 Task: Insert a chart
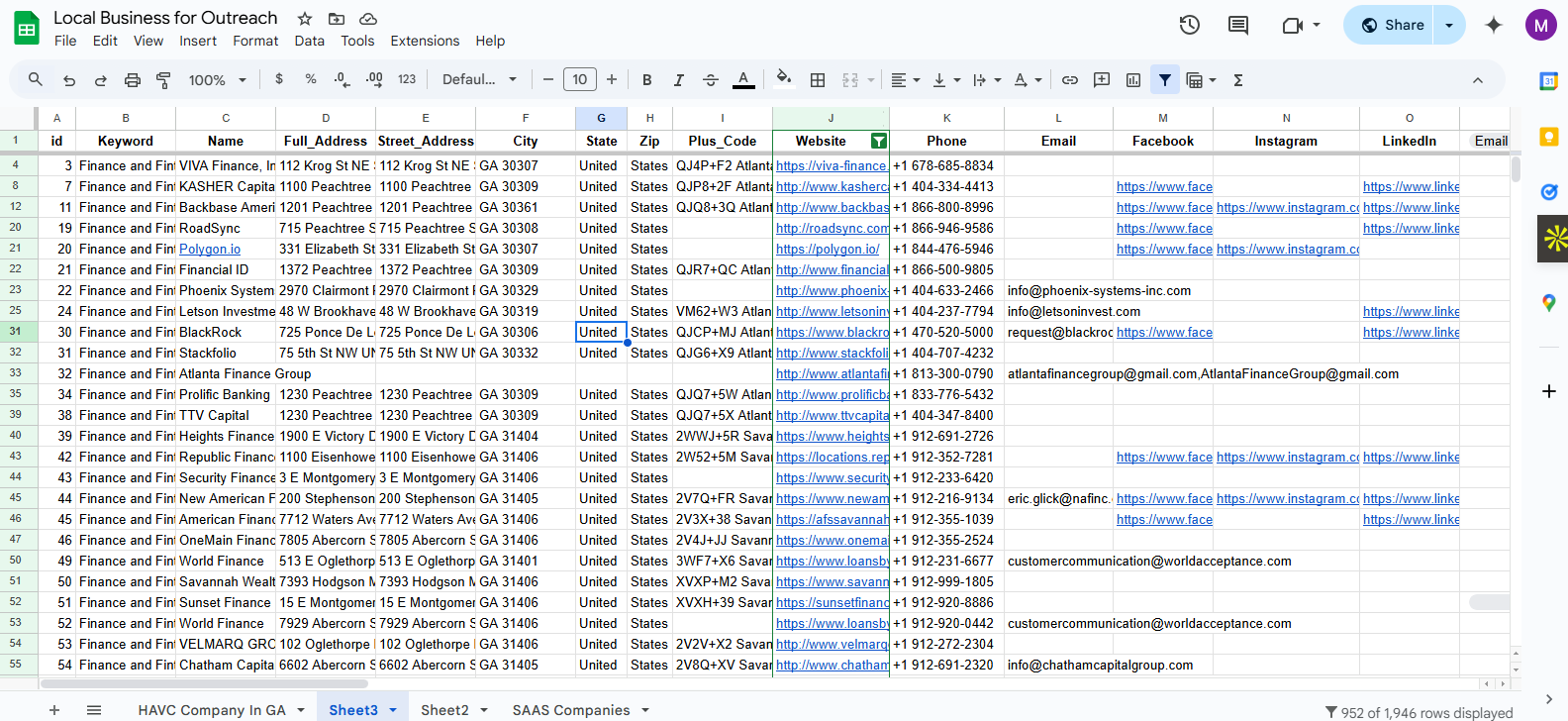[x=1133, y=80]
